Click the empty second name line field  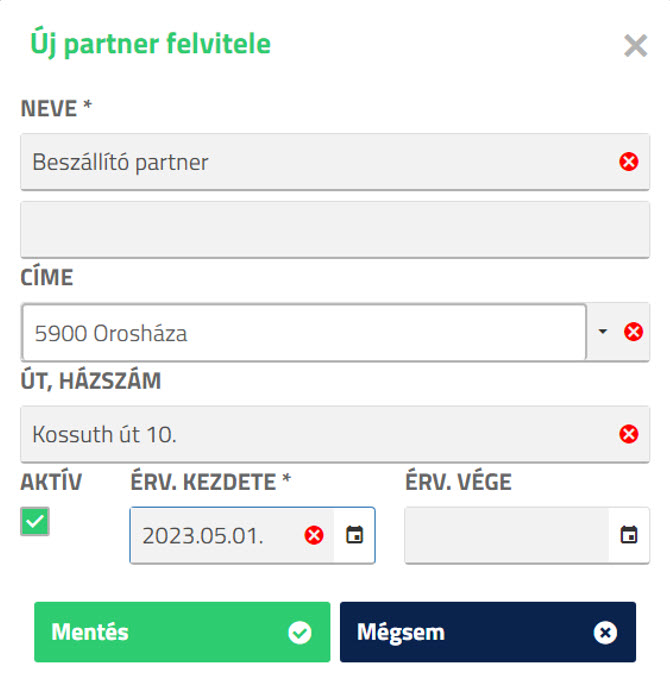tap(335, 230)
